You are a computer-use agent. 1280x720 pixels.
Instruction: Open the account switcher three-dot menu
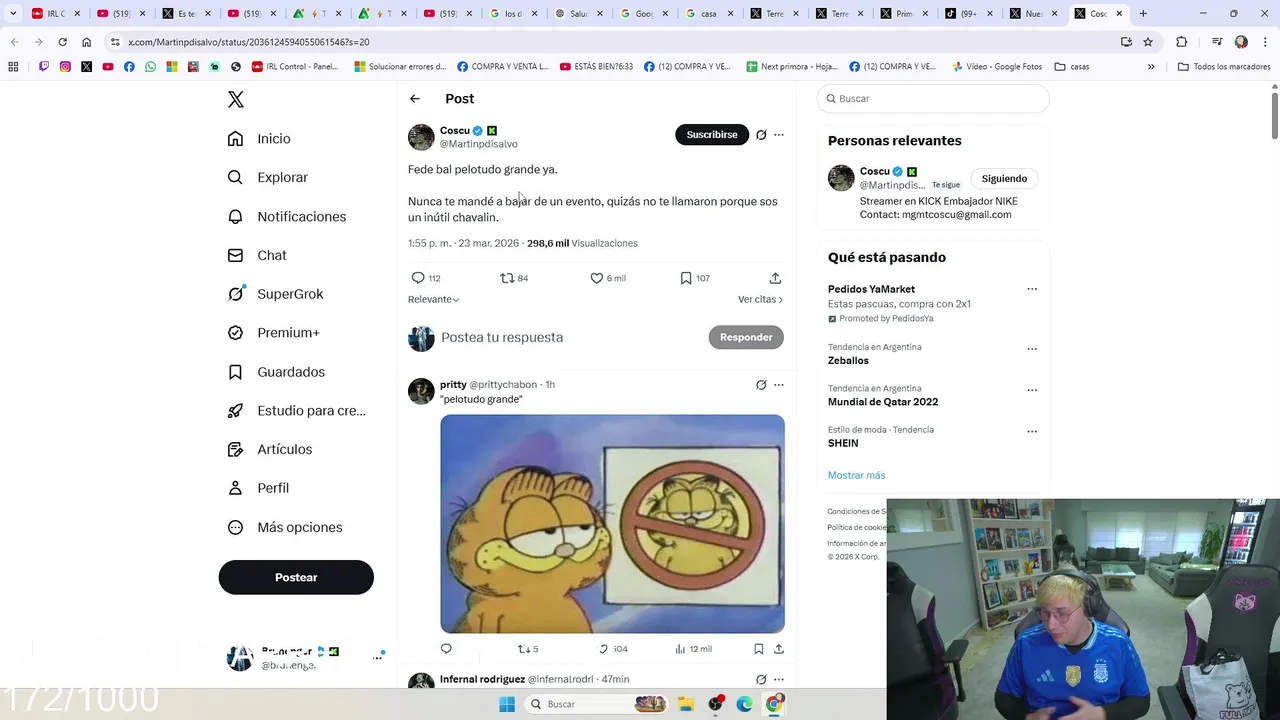pos(378,657)
